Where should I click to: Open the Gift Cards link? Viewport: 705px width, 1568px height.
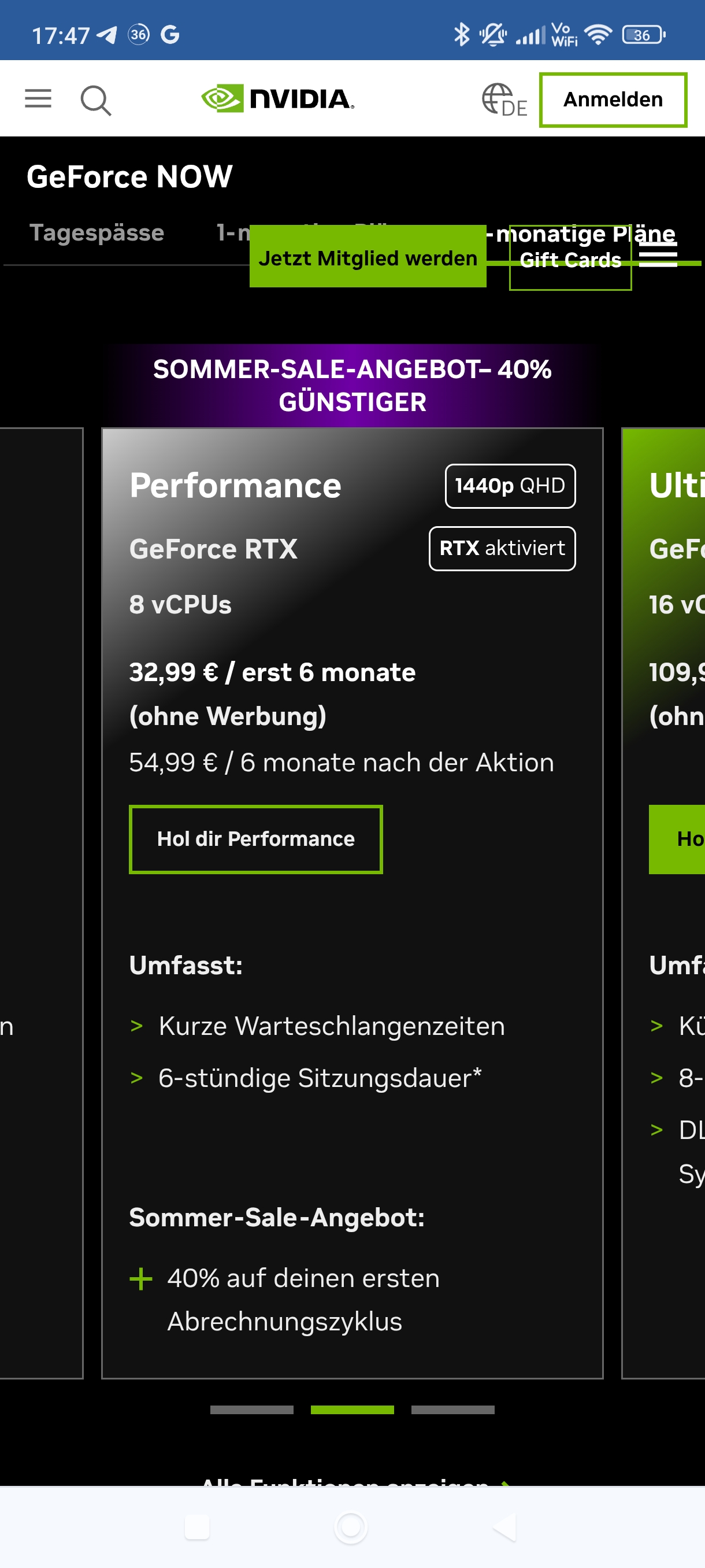click(570, 261)
